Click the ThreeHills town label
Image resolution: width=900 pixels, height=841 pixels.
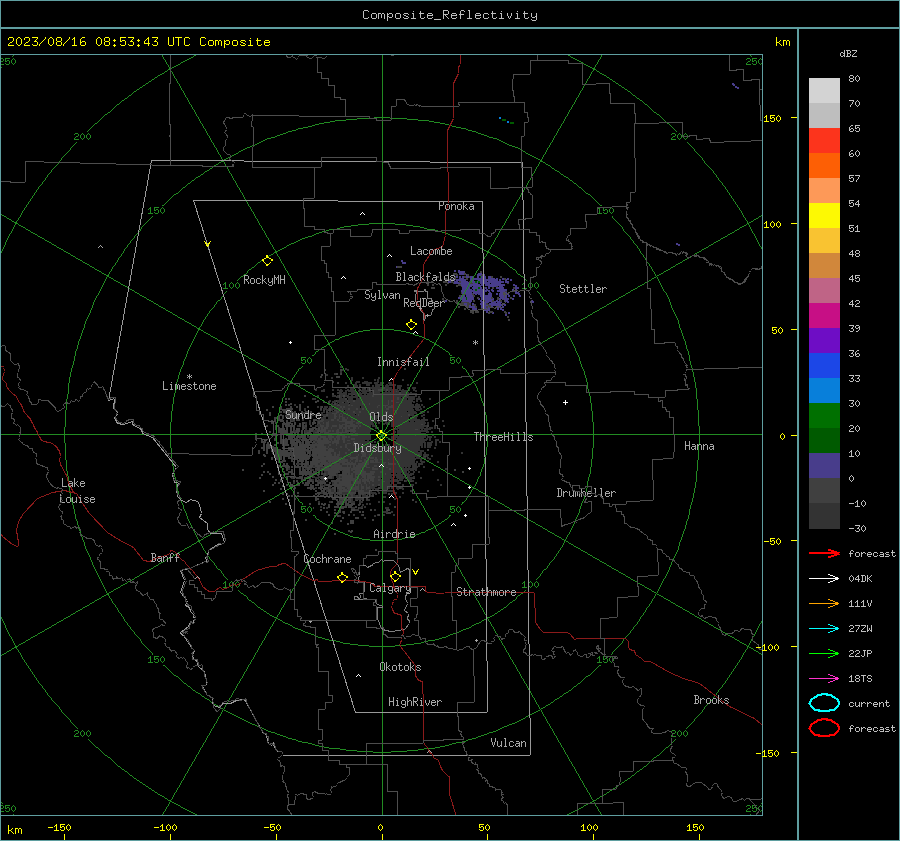(x=503, y=437)
